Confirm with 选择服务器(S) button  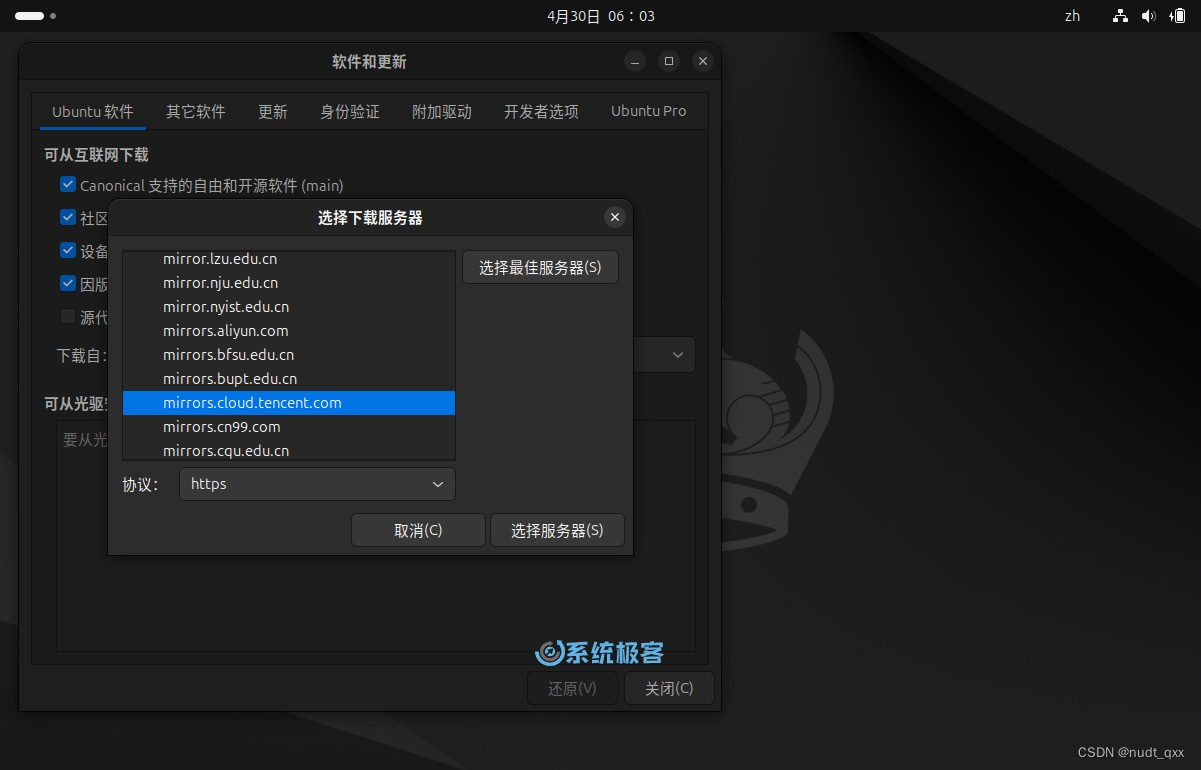[x=557, y=530]
